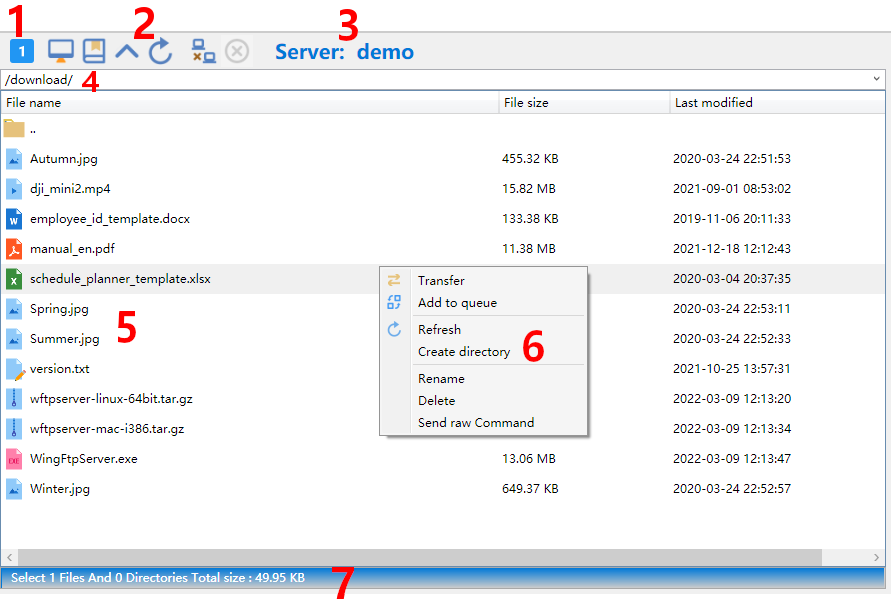Click the Spring.jpg image icon

(x=14, y=309)
